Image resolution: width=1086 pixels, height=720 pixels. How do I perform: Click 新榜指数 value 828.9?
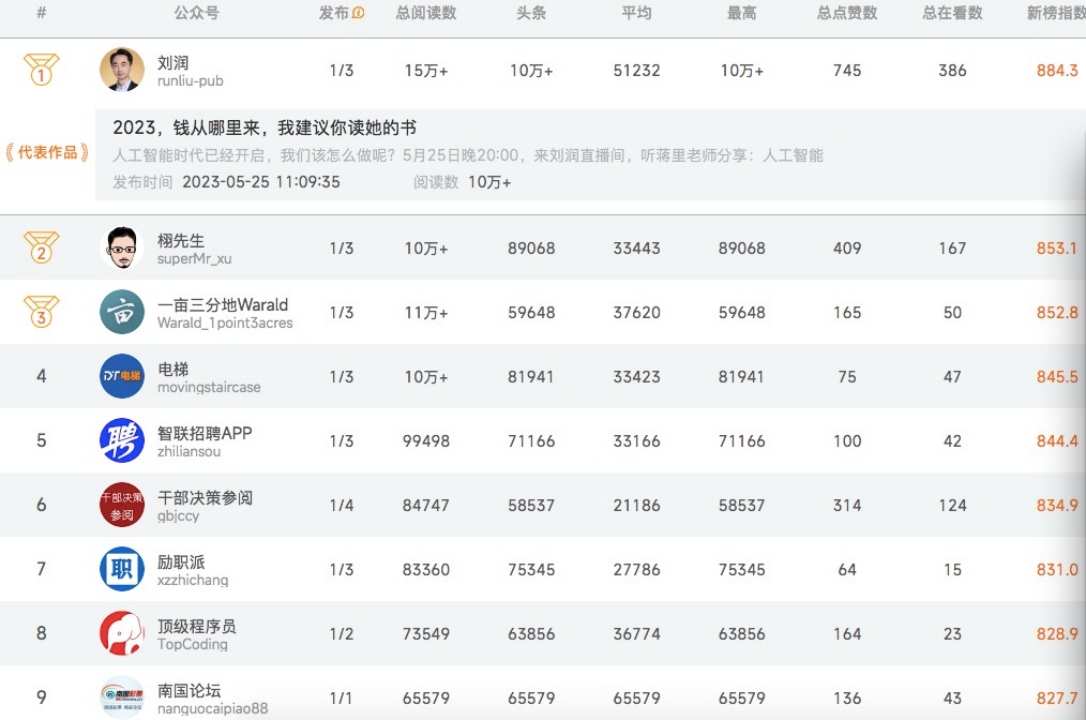[x=1057, y=633]
